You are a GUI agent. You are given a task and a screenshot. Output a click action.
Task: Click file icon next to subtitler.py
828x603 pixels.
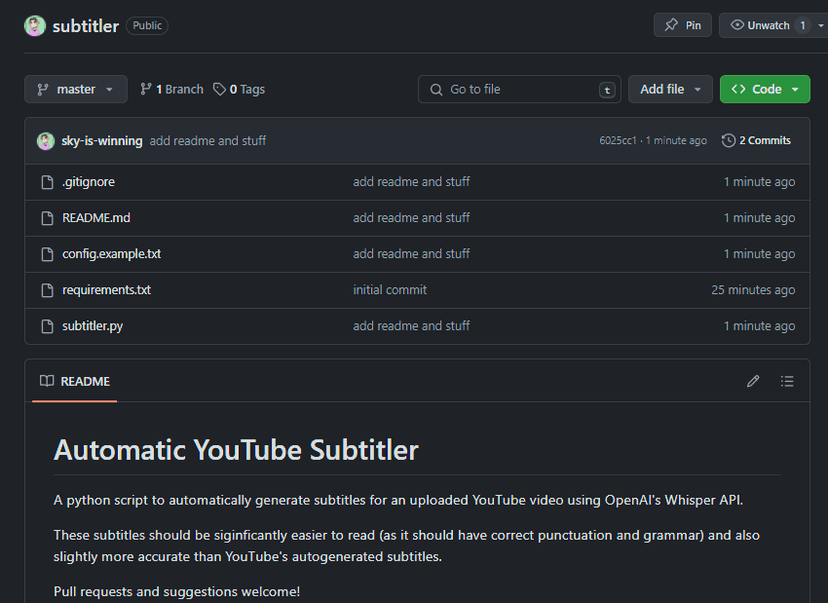click(x=48, y=326)
